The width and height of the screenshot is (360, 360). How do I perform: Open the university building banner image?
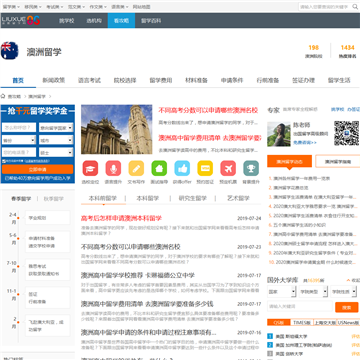click(117, 130)
